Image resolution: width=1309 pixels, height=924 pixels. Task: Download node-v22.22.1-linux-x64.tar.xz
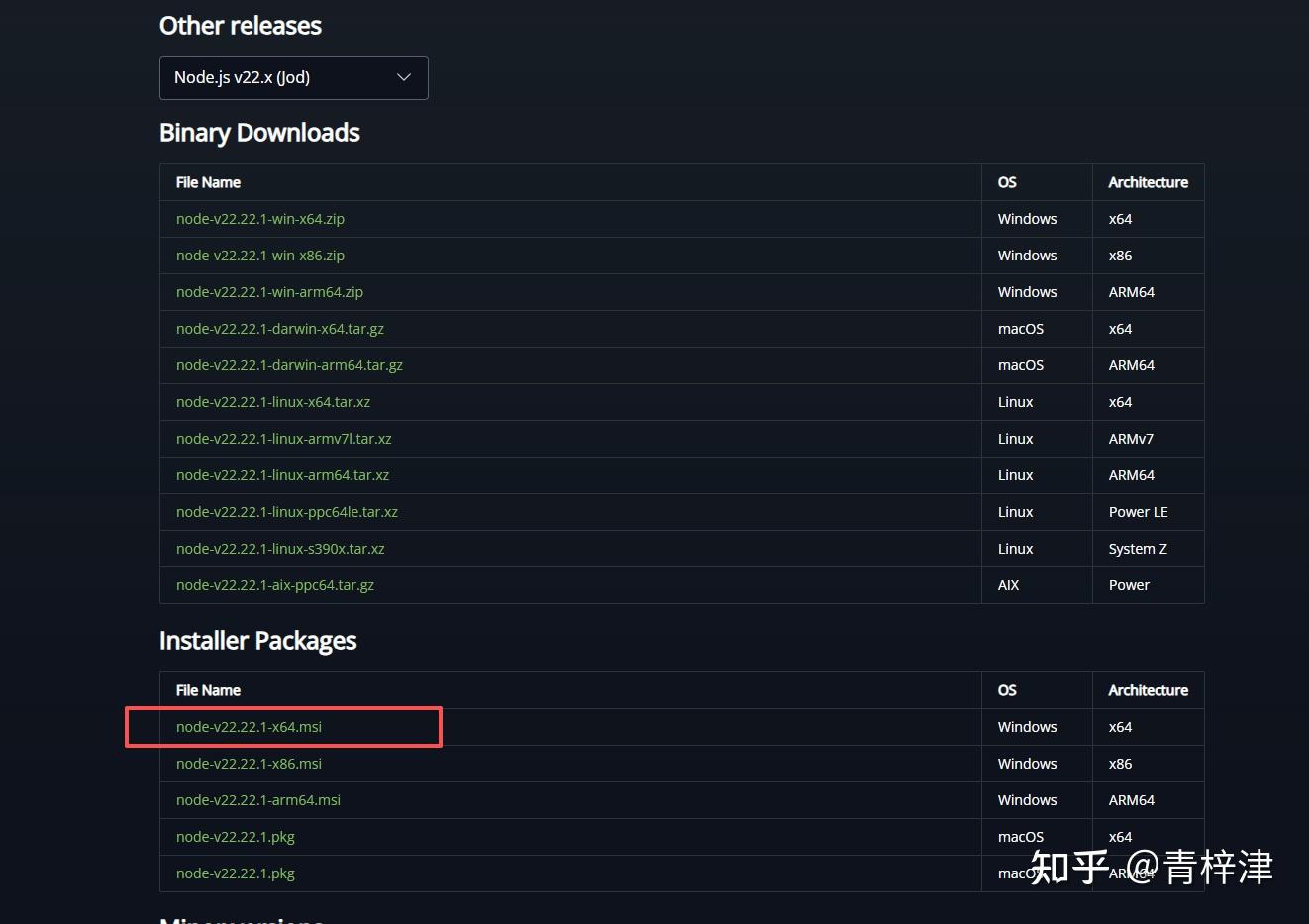pyautogui.click(x=273, y=402)
